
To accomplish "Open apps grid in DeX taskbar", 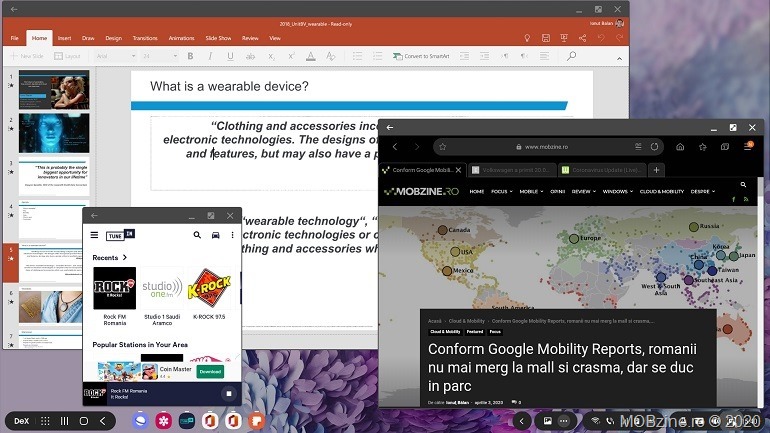I will [45, 421].
